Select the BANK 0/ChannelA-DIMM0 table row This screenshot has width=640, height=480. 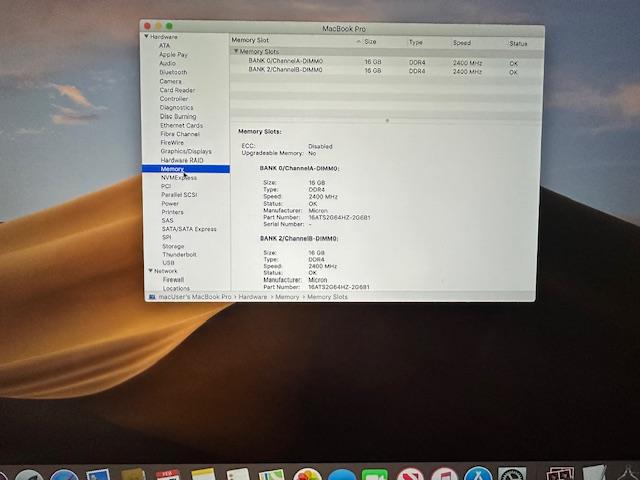[386, 62]
